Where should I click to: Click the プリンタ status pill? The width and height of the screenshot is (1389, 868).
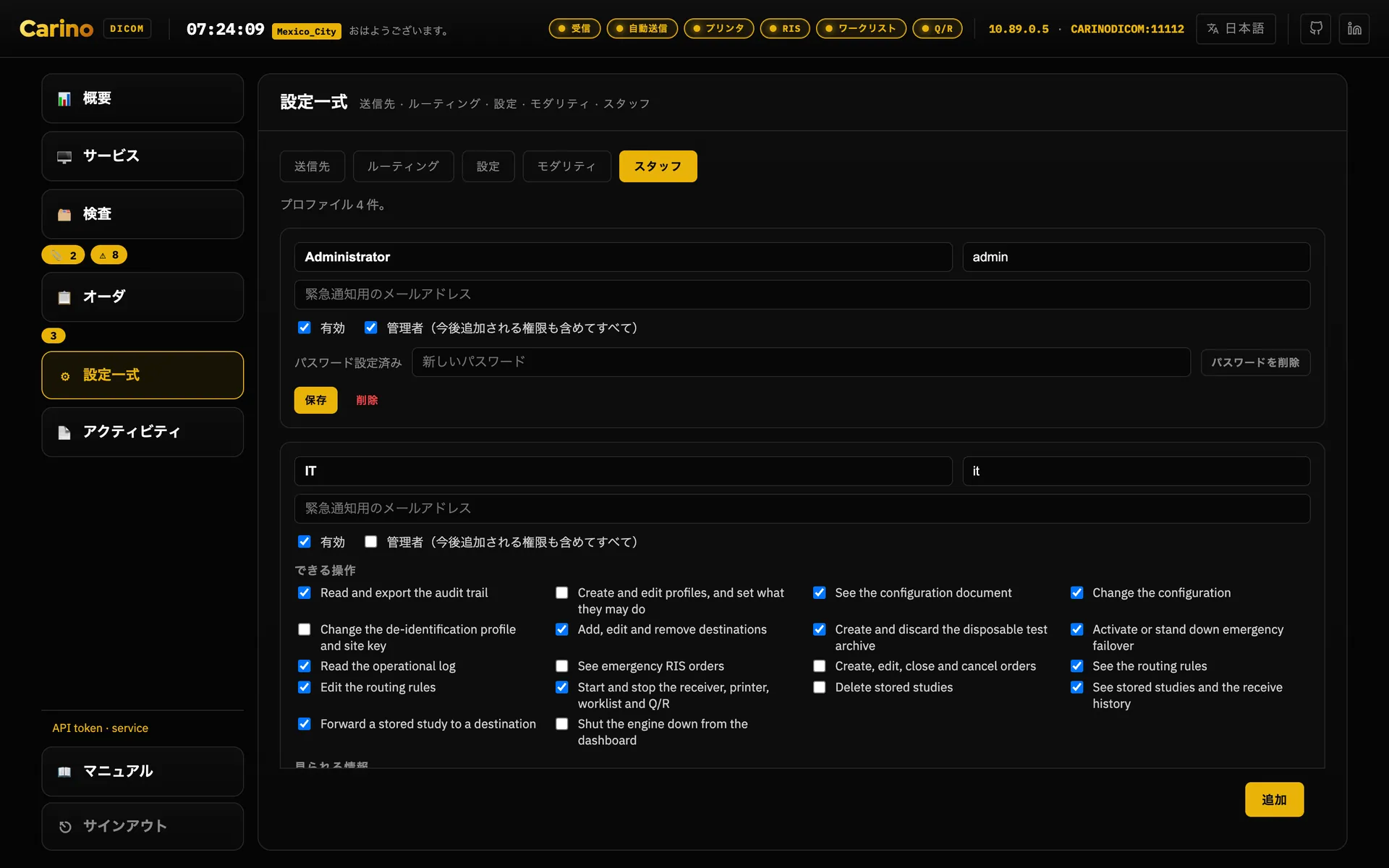coord(718,29)
